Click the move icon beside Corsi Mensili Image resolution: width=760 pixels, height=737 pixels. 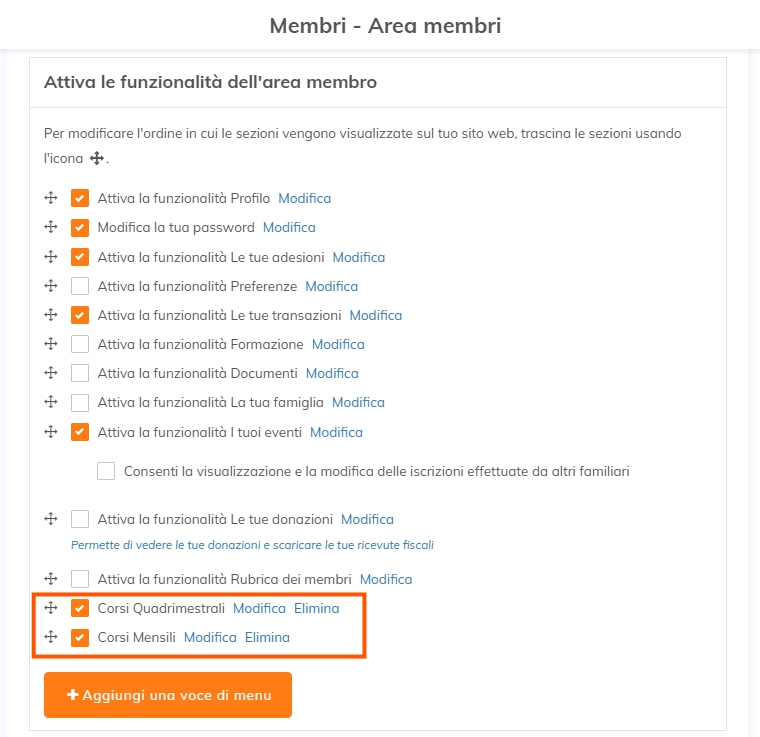click(50, 637)
